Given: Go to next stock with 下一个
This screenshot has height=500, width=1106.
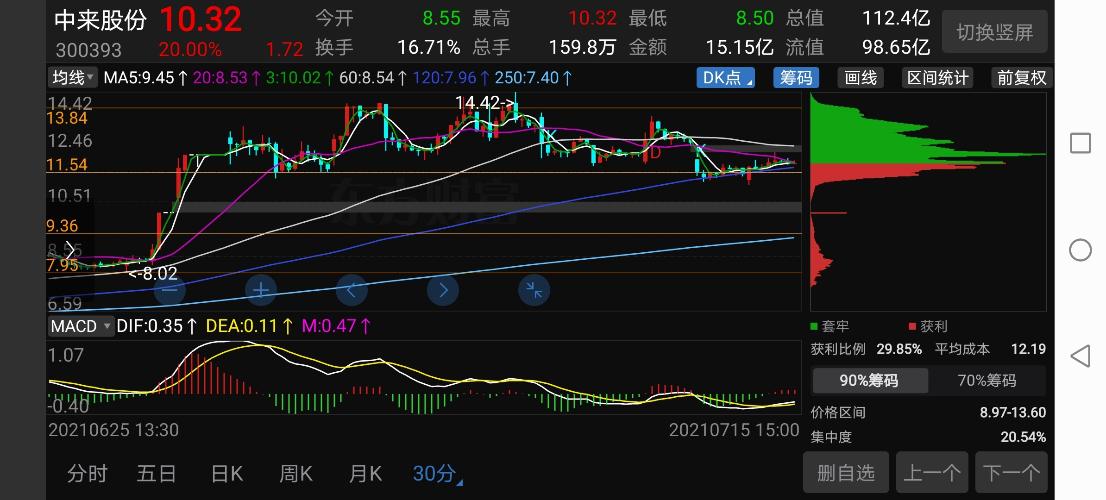Looking at the screenshot, I should tap(1011, 472).
